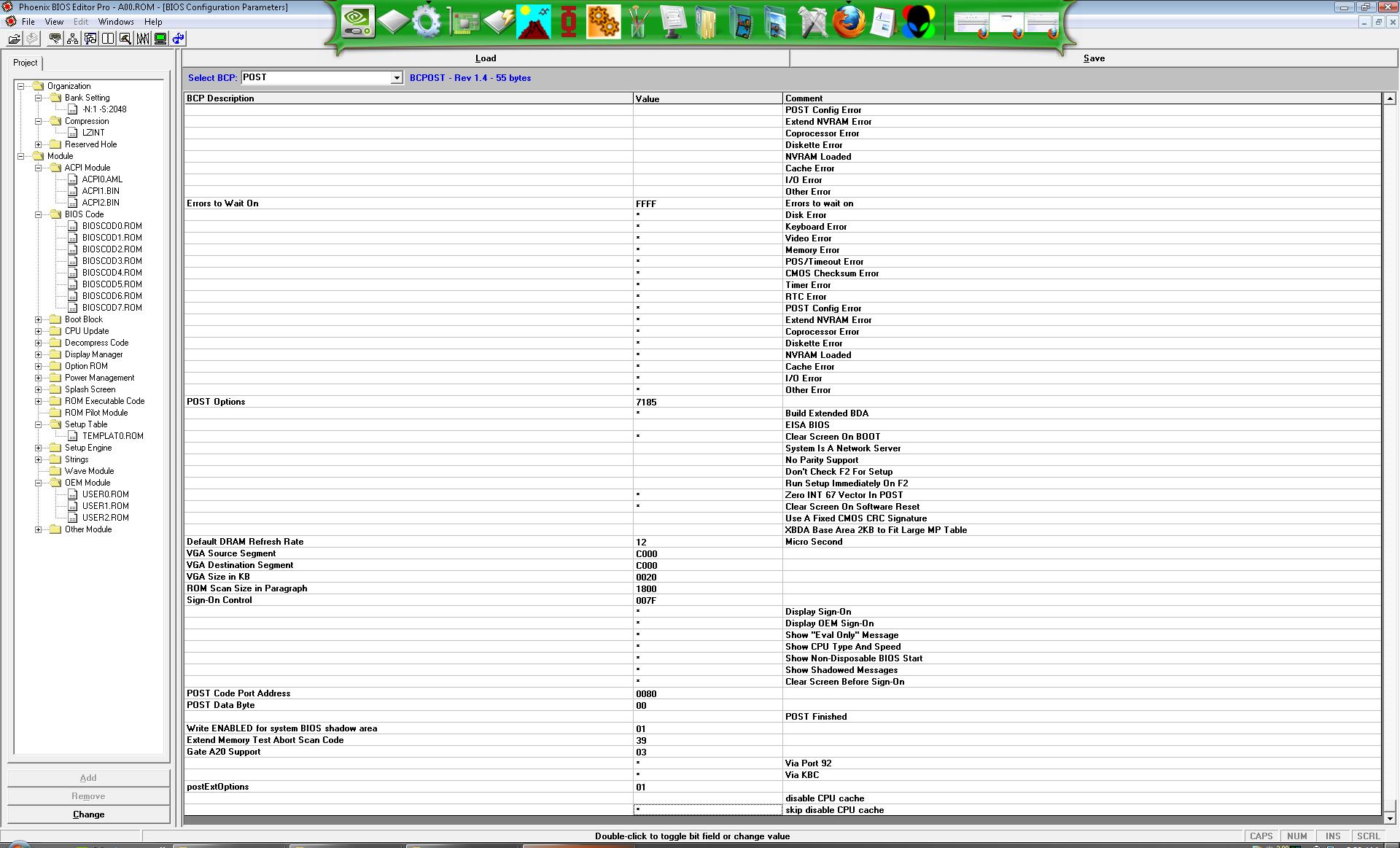Click the Load button
The width and height of the screenshot is (1400, 848).
pos(486,58)
